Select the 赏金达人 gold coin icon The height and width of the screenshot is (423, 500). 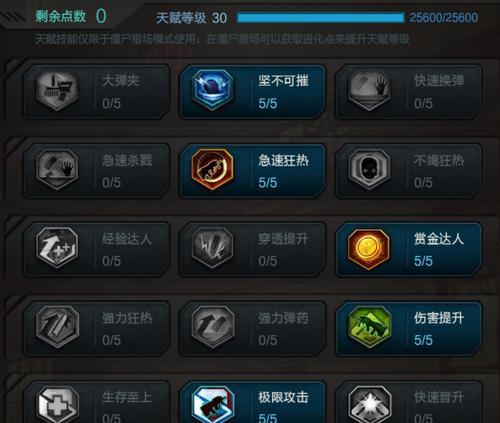point(369,249)
